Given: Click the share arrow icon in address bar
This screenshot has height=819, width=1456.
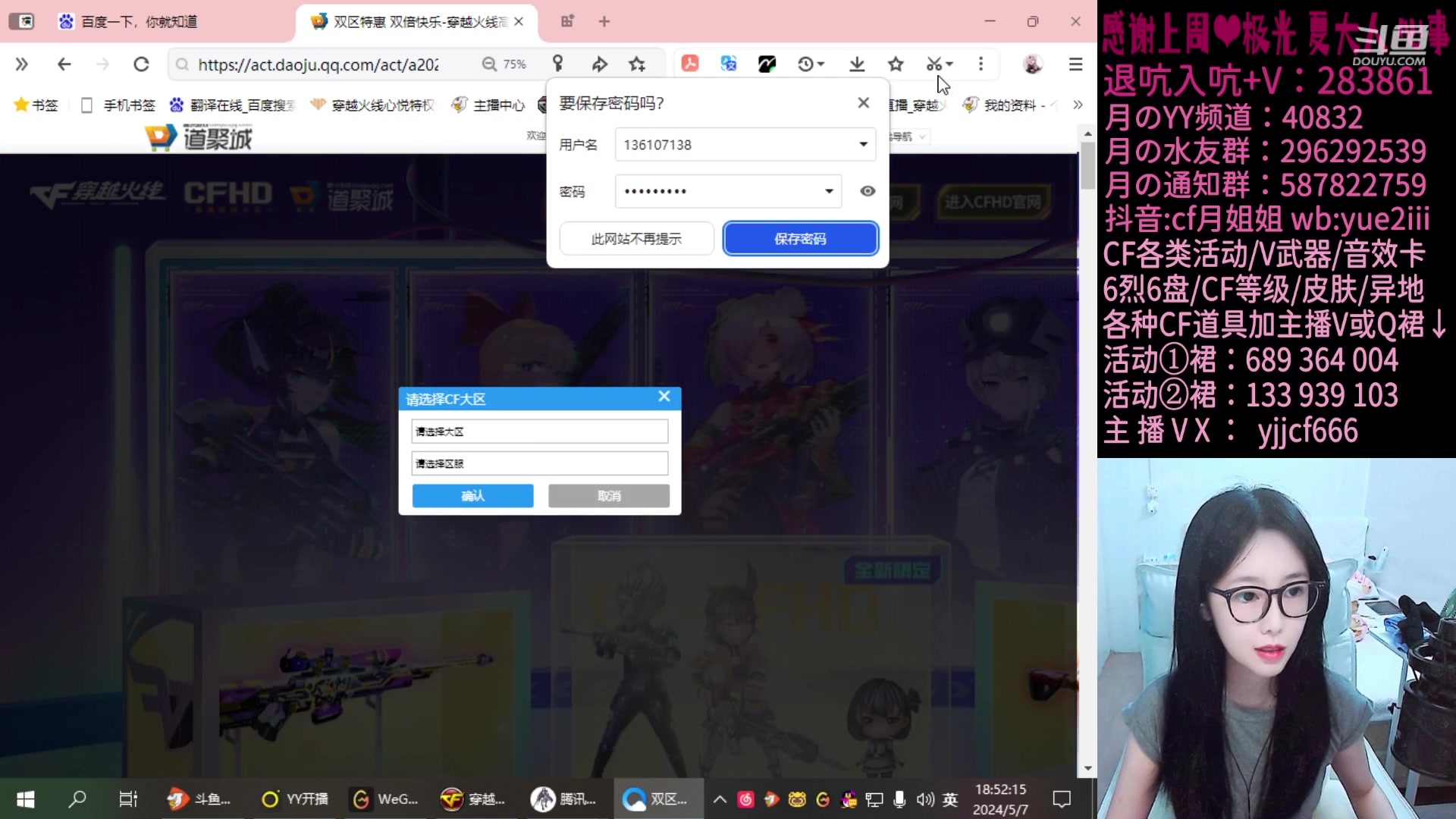Looking at the screenshot, I should click(599, 64).
